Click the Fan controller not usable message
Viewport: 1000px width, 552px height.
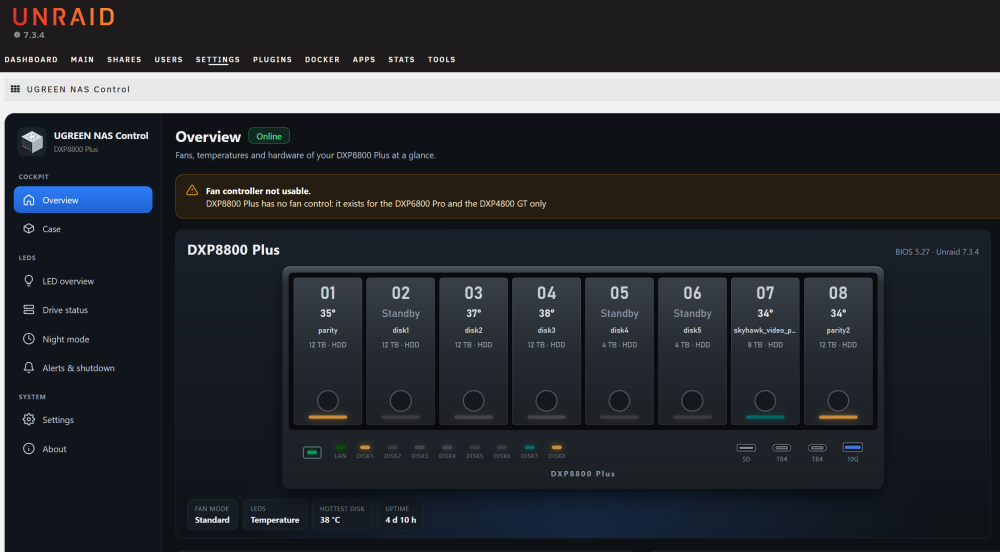(x=258, y=191)
